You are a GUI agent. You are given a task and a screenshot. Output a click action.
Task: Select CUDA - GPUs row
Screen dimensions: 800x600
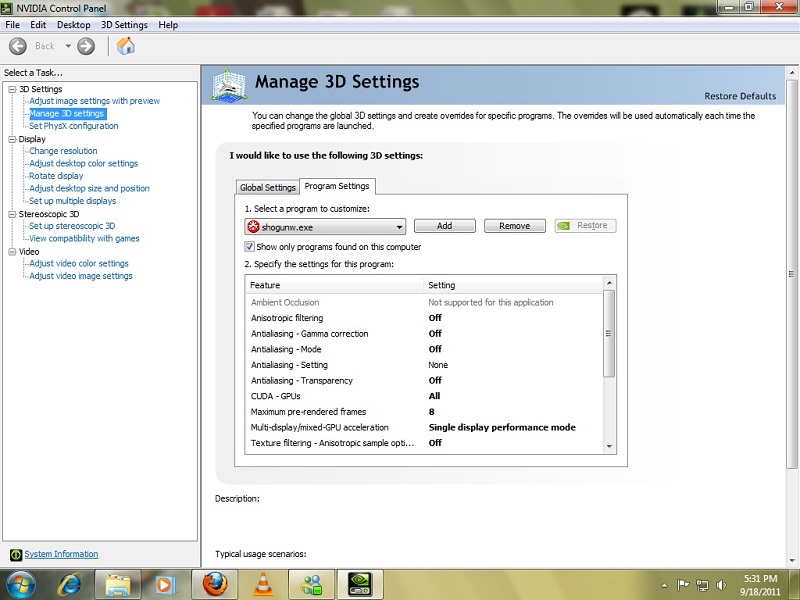tap(424, 396)
